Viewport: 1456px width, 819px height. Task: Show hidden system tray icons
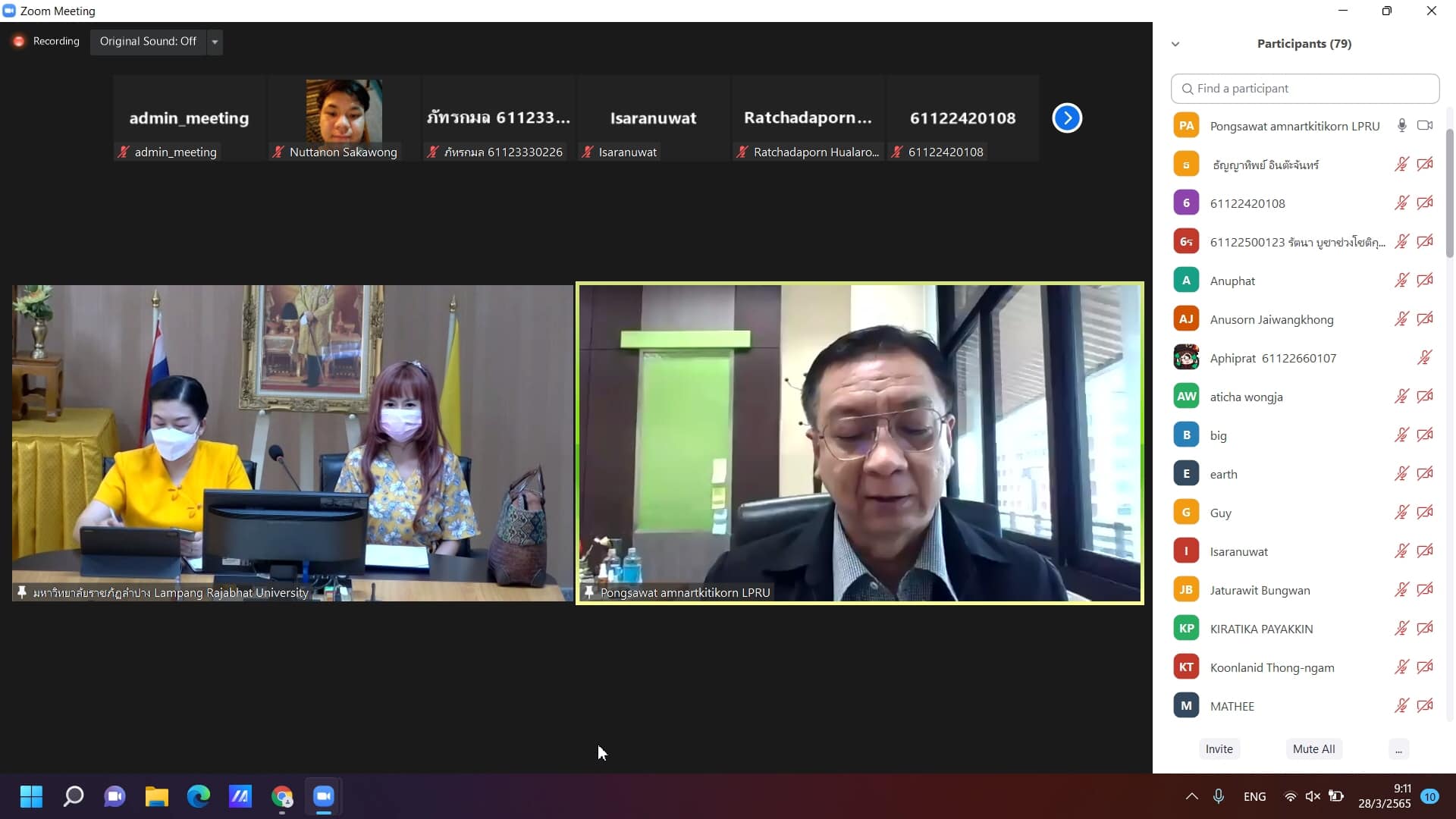pyautogui.click(x=1191, y=796)
